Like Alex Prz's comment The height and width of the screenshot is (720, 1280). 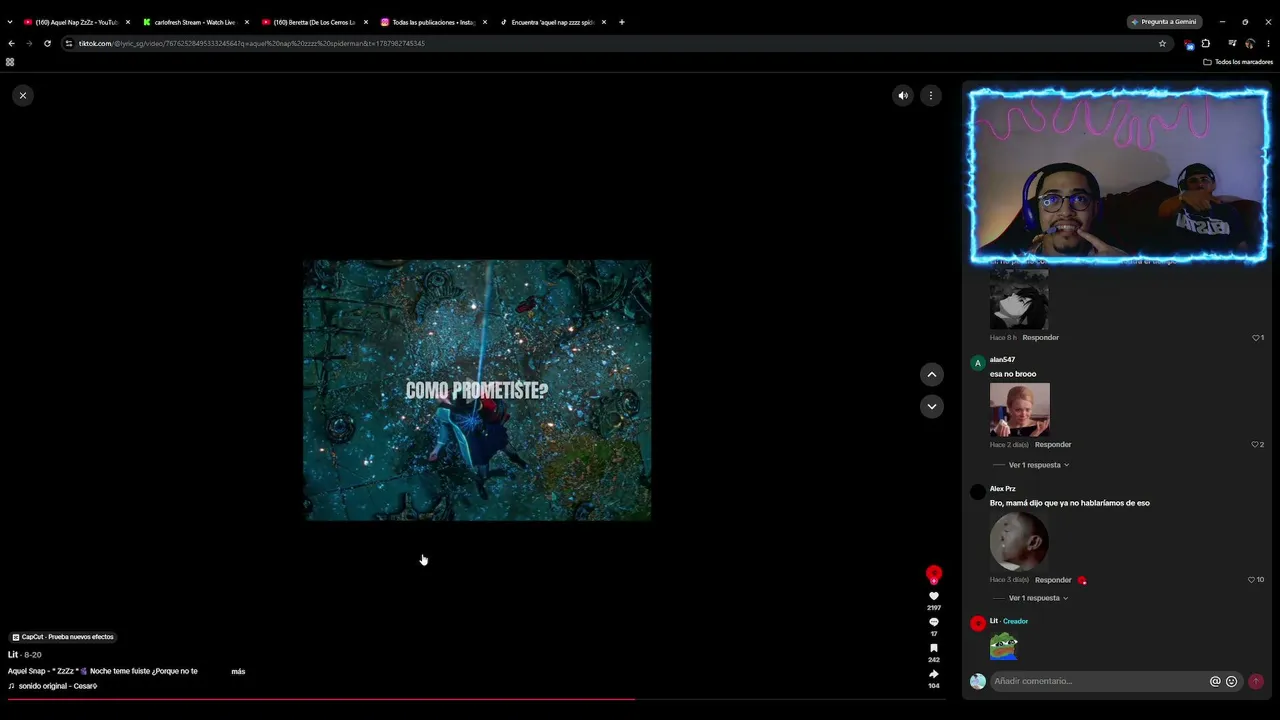coord(1251,580)
